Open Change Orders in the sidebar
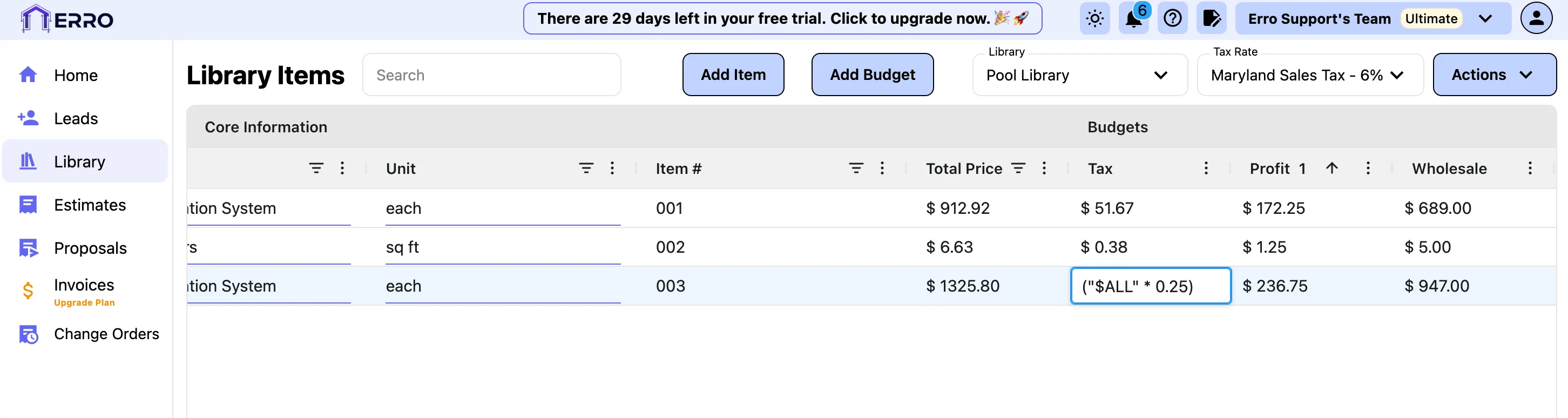The width and height of the screenshot is (1568, 418). [106, 334]
